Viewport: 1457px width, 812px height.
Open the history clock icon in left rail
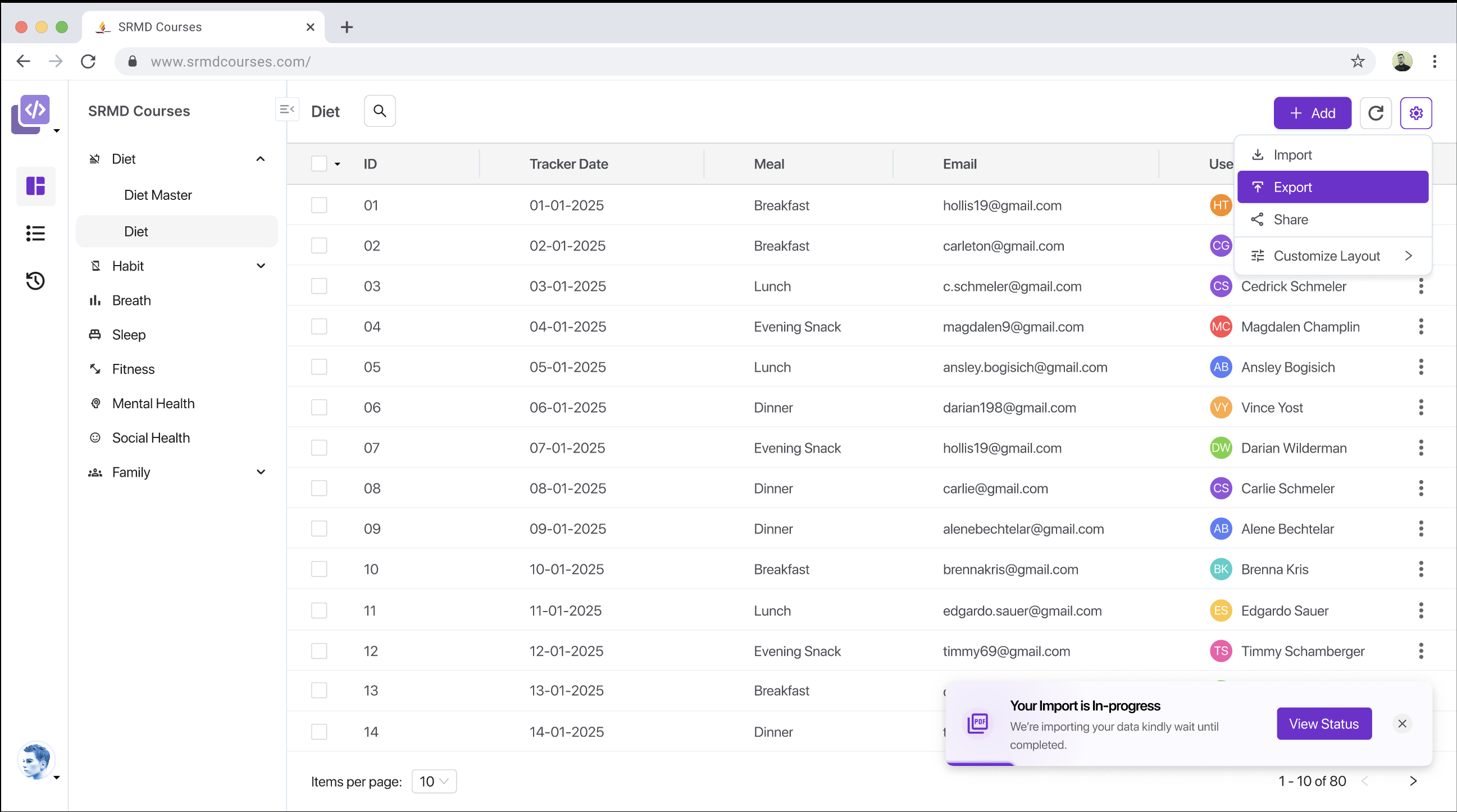click(35, 280)
